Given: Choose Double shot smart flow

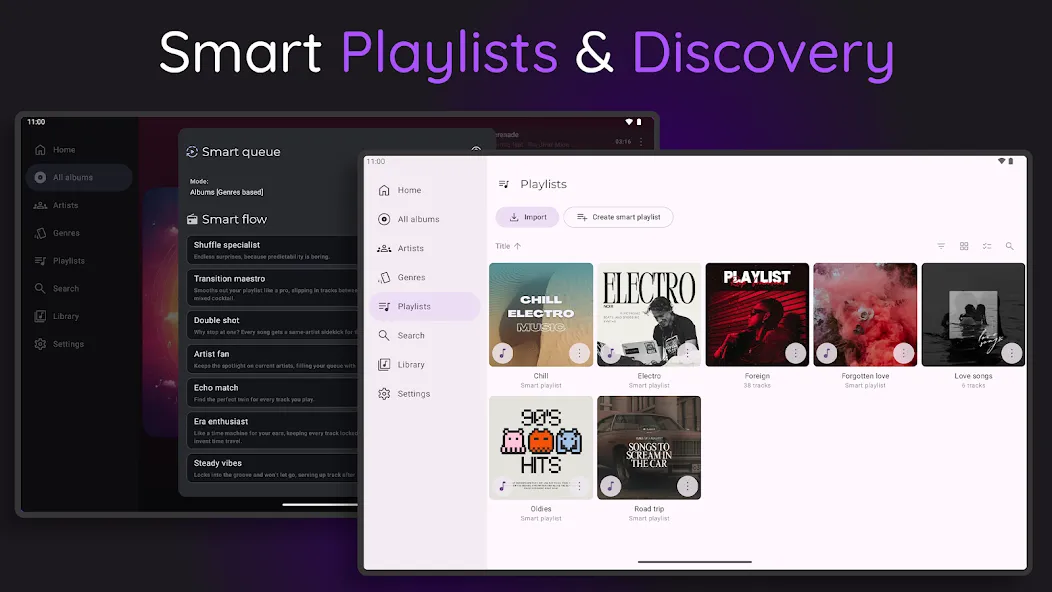Looking at the screenshot, I should pos(272,325).
